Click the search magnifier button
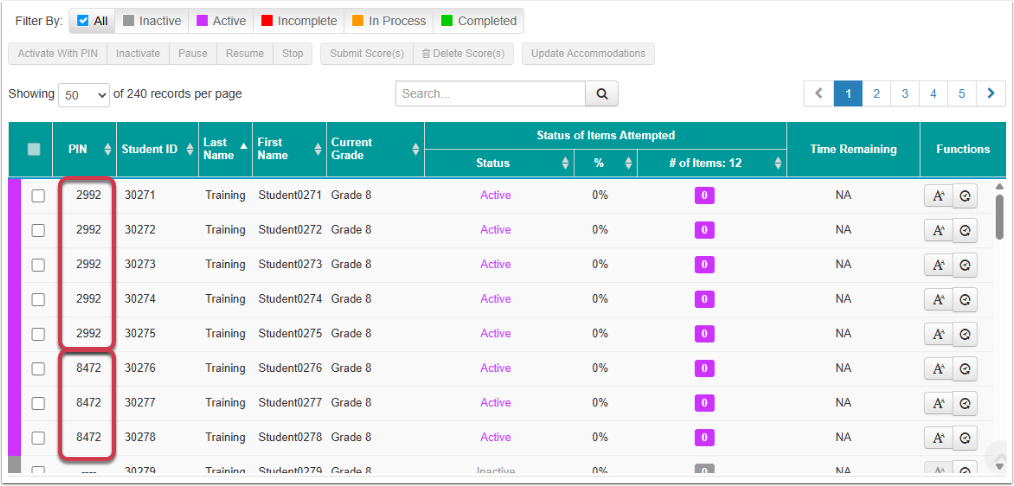This screenshot has height=486, width=1014. pos(602,94)
